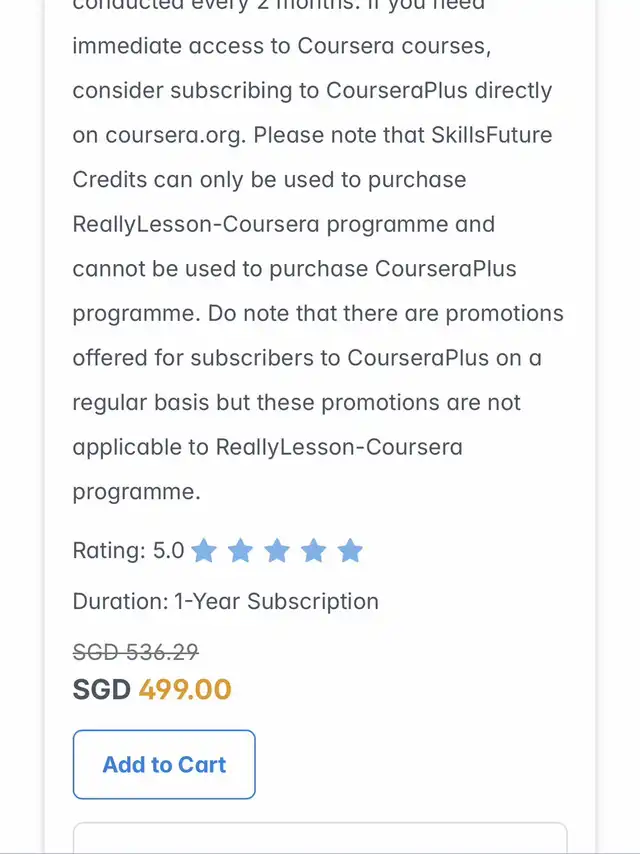Click the third rating star
Viewport: 640px width, 854px height.
(277, 551)
